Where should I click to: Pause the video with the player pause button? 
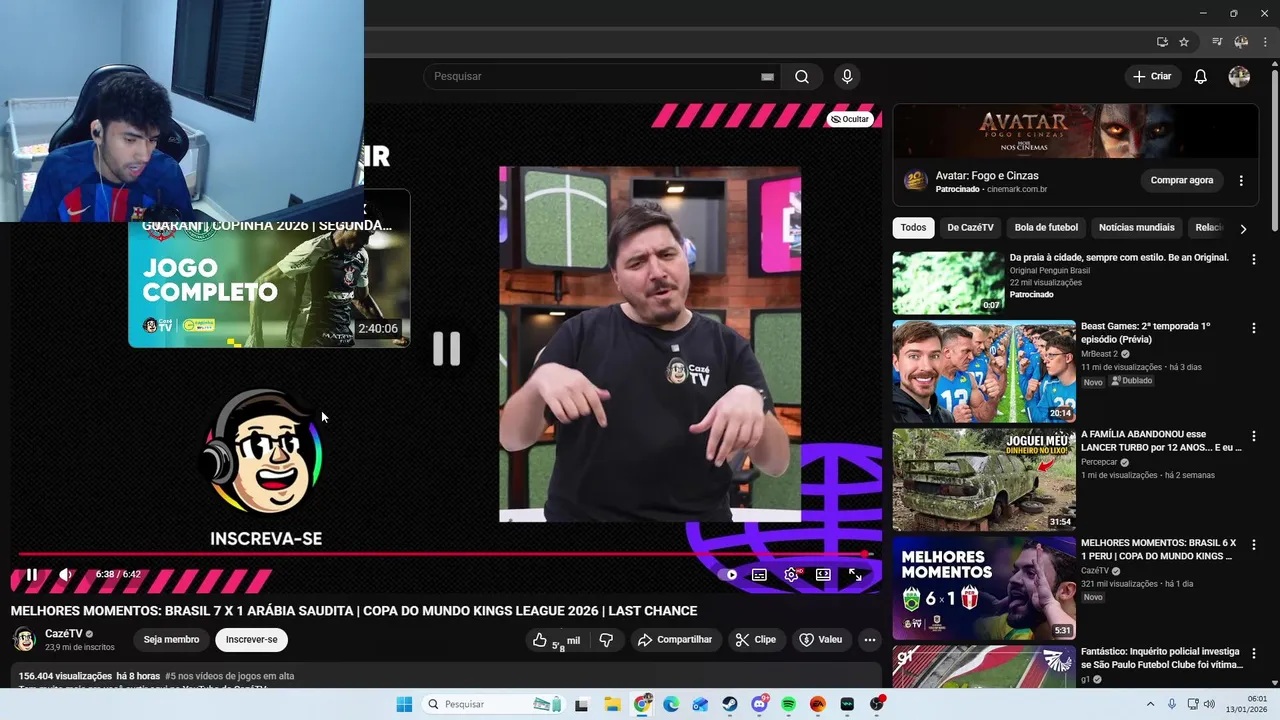(x=31, y=575)
